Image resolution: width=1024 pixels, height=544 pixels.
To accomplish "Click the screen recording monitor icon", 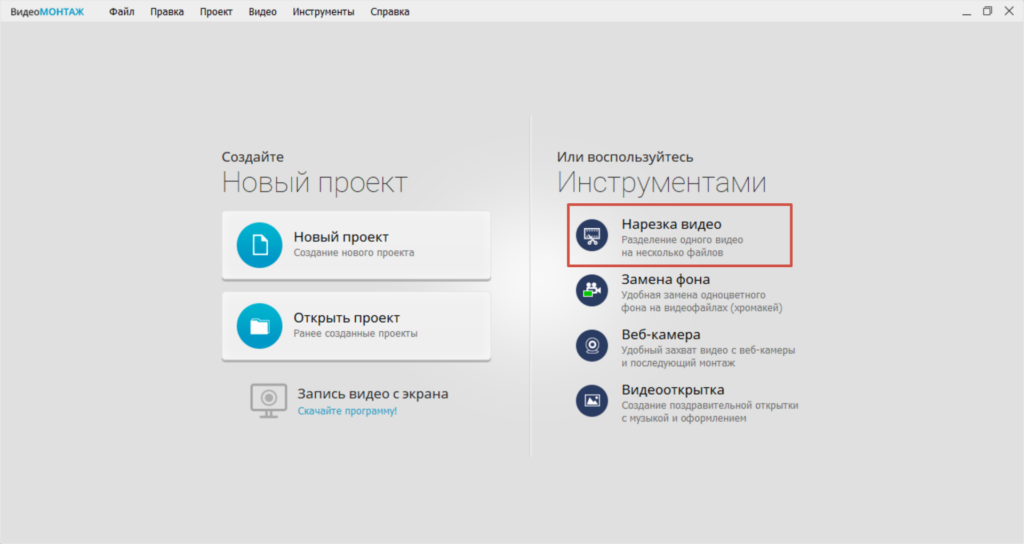I will click(x=268, y=400).
